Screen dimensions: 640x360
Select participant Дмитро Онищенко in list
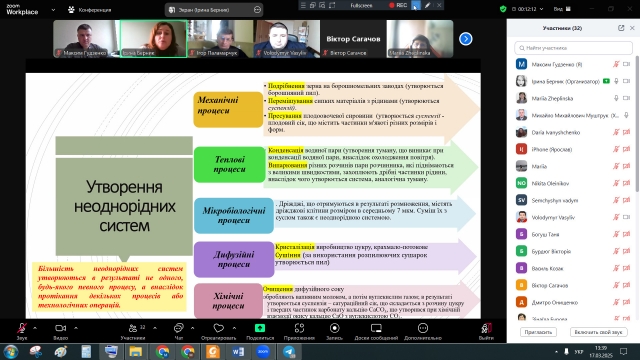tap(573, 302)
